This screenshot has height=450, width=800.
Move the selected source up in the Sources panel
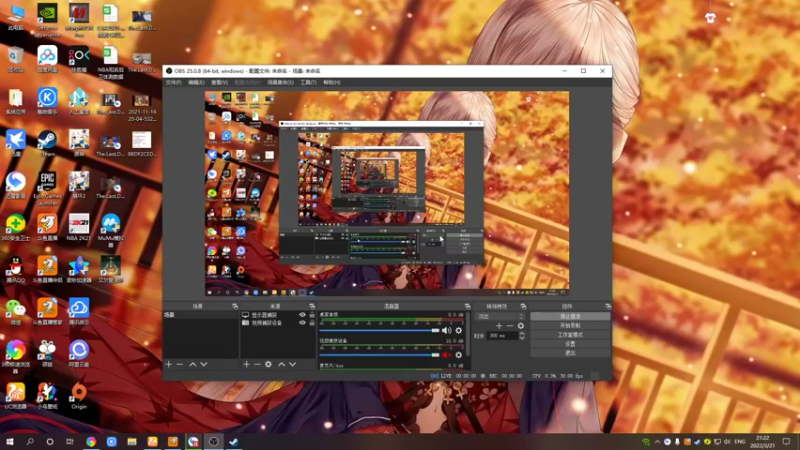(x=281, y=364)
